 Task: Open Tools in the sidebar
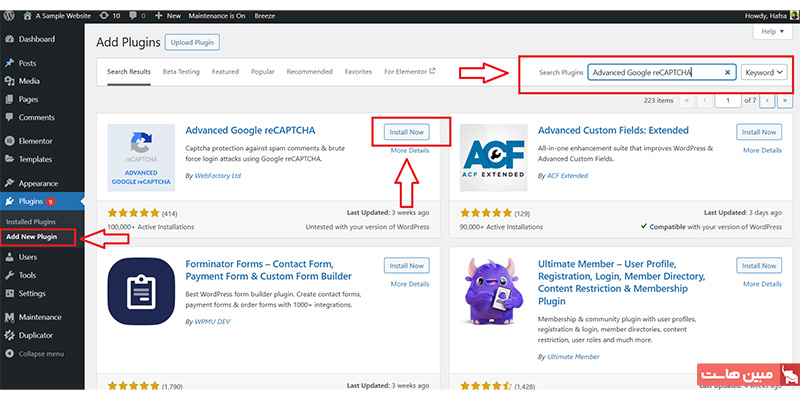(27, 275)
